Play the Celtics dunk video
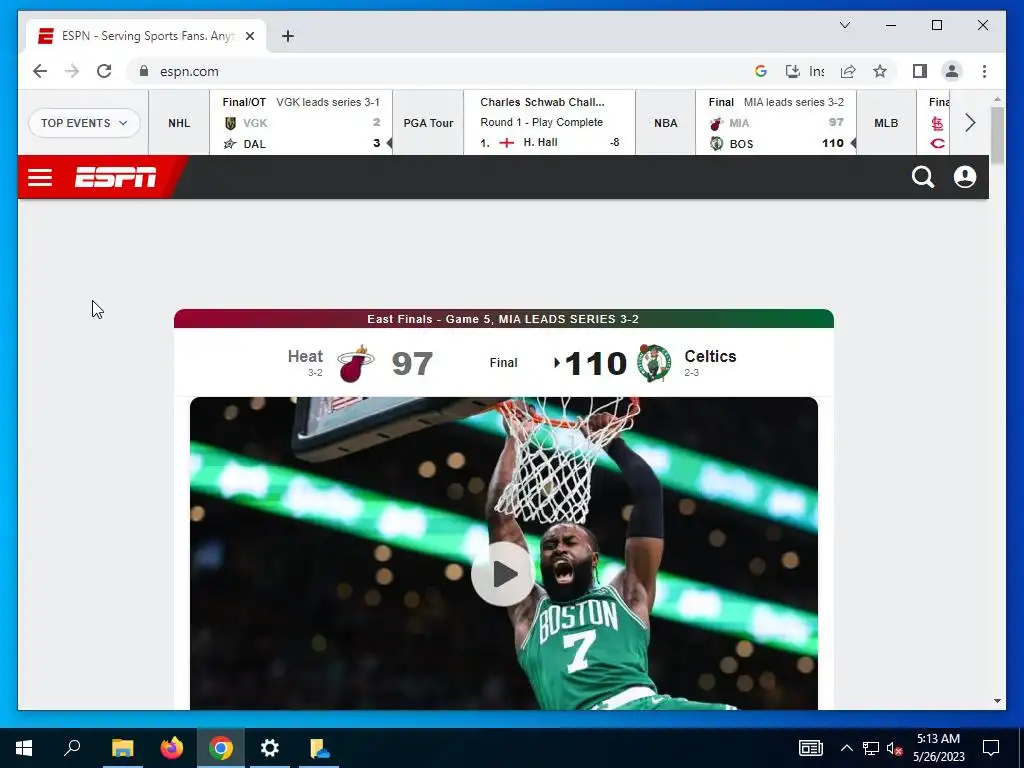Screen dimensions: 1024x768 point(503,574)
